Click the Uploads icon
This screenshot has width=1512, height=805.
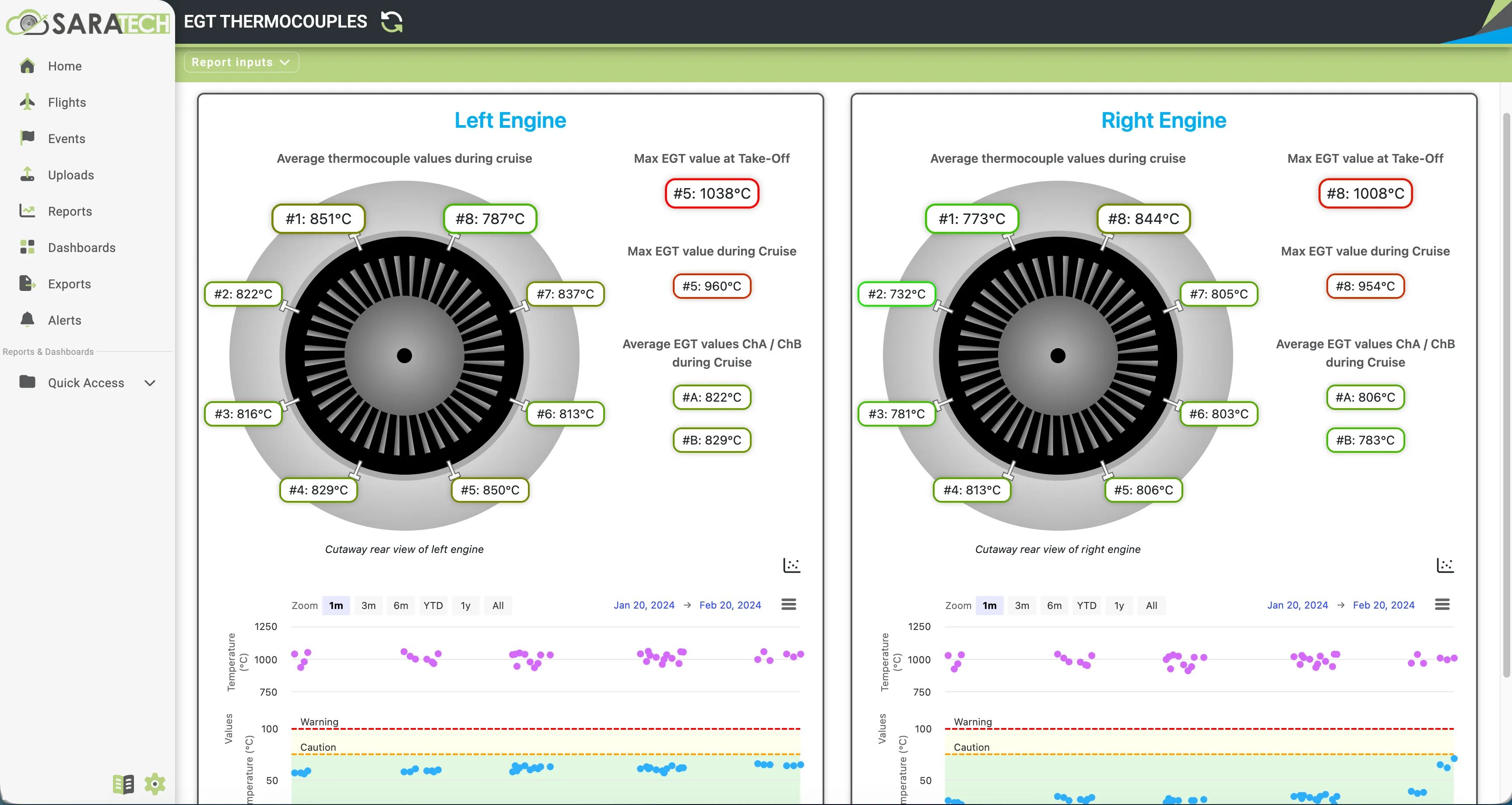[x=27, y=174]
